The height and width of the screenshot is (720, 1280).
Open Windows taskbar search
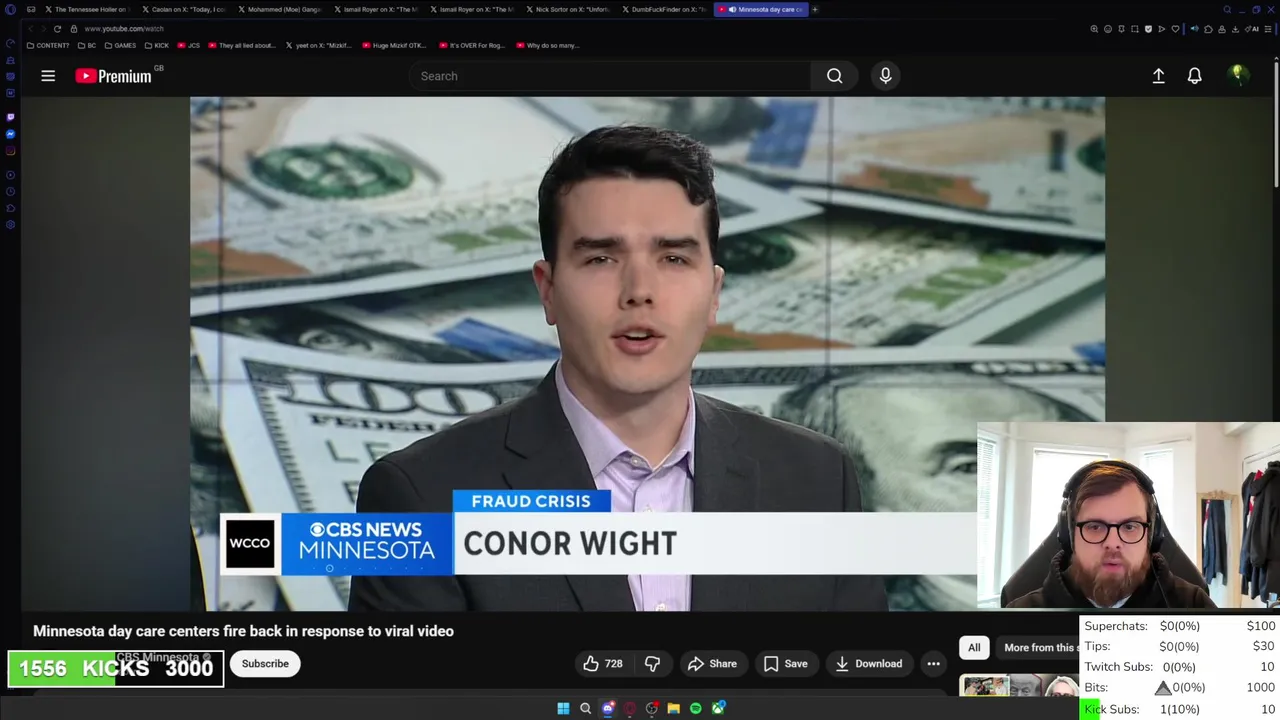(x=585, y=708)
